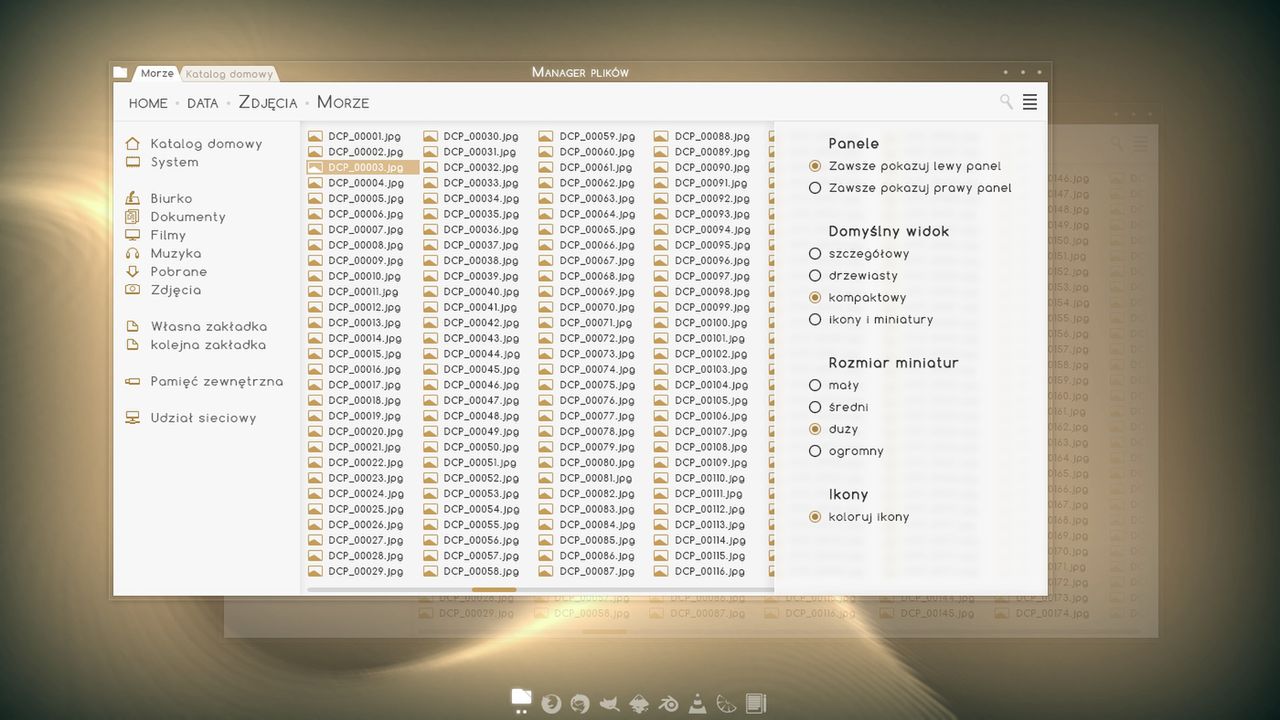Choose drzewiasty default view
1280x720 pixels.
click(853, 276)
